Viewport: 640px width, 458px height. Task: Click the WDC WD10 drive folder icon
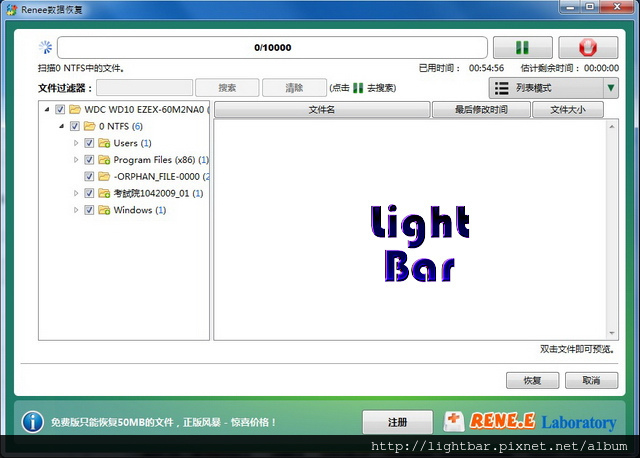coord(75,109)
